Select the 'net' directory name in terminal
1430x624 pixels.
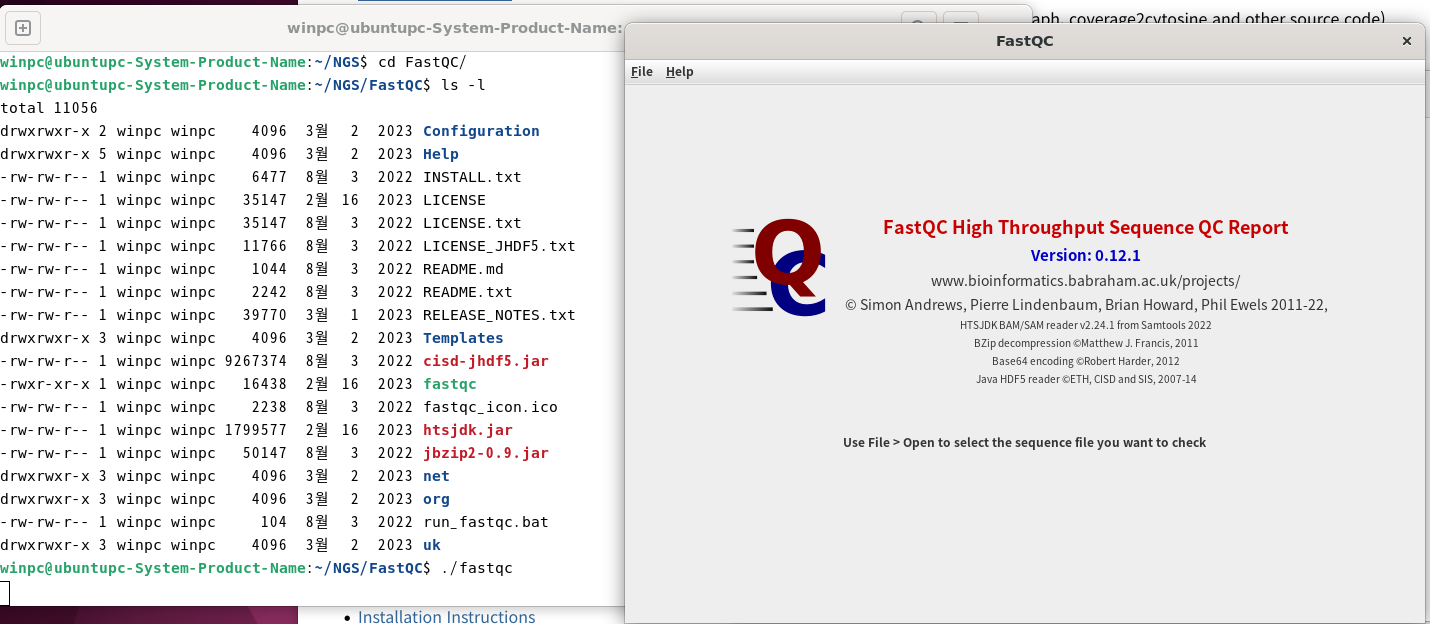pyautogui.click(x=436, y=476)
